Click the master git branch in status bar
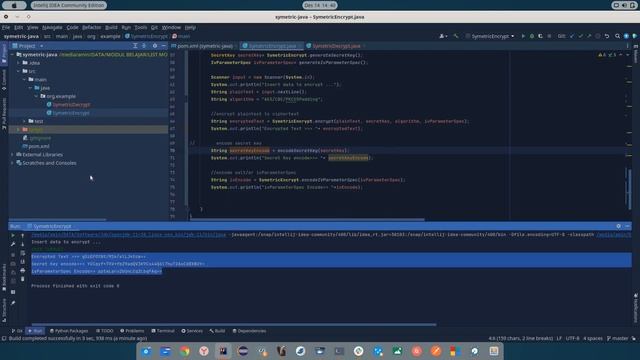The width and height of the screenshot is (640, 360). pos(617,338)
